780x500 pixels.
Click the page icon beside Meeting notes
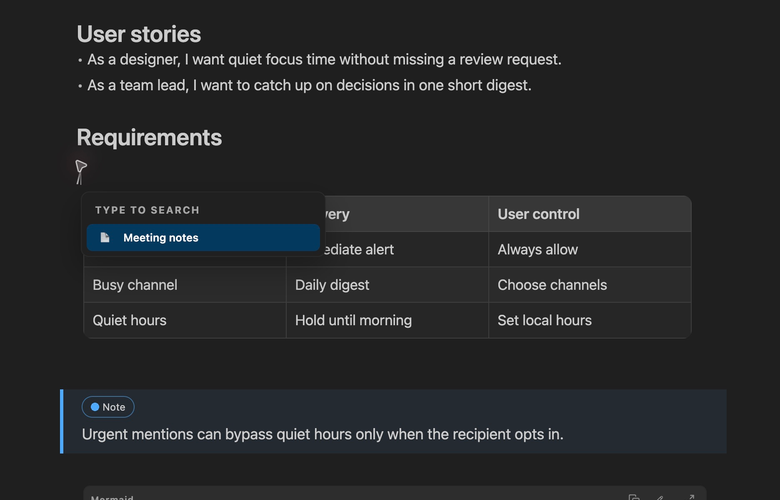pyautogui.click(x=105, y=238)
